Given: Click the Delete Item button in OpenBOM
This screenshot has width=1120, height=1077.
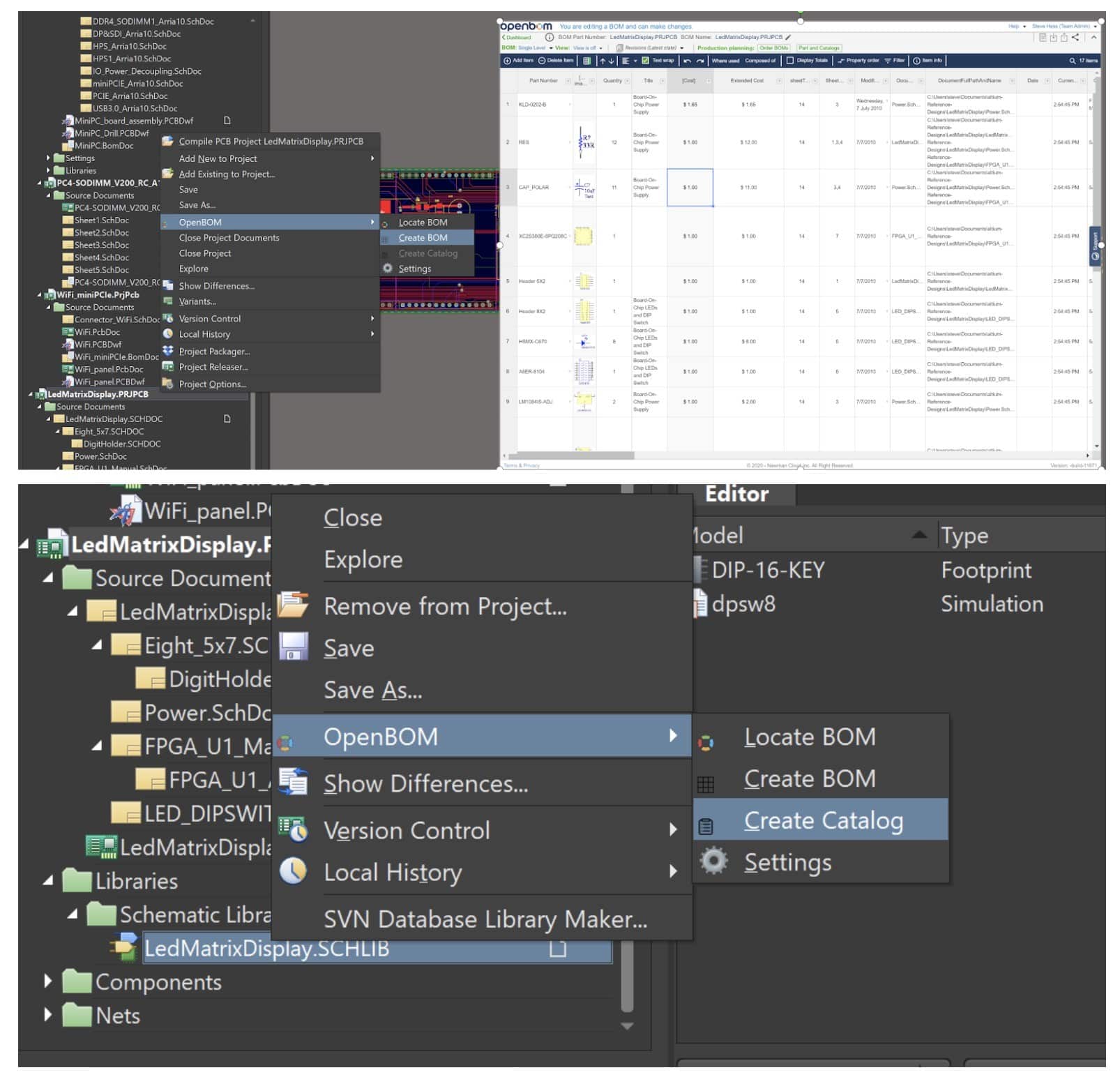Looking at the screenshot, I should point(556,61).
